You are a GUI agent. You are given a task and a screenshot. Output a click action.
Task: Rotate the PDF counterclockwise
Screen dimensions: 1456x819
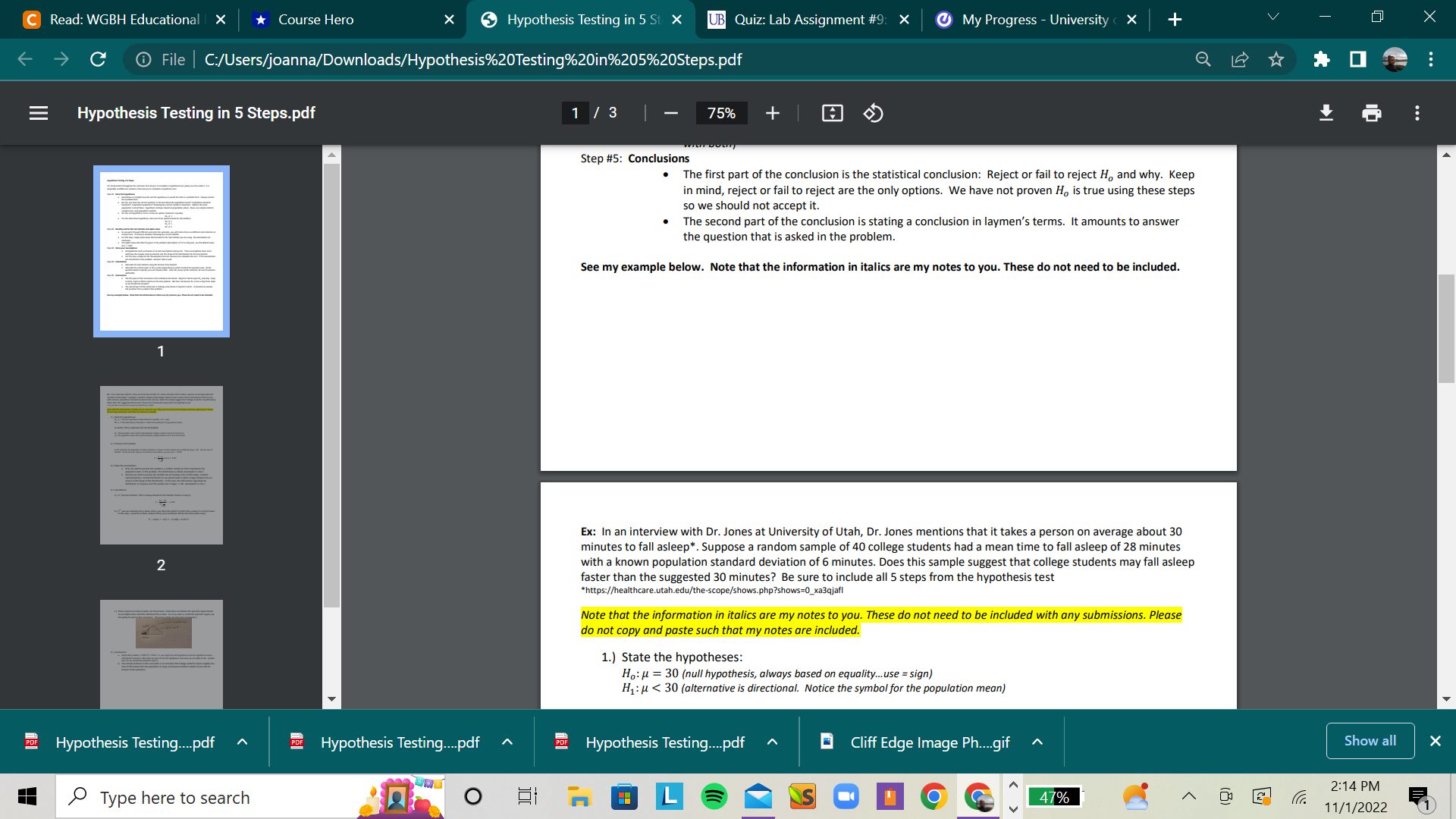(x=873, y=113)
